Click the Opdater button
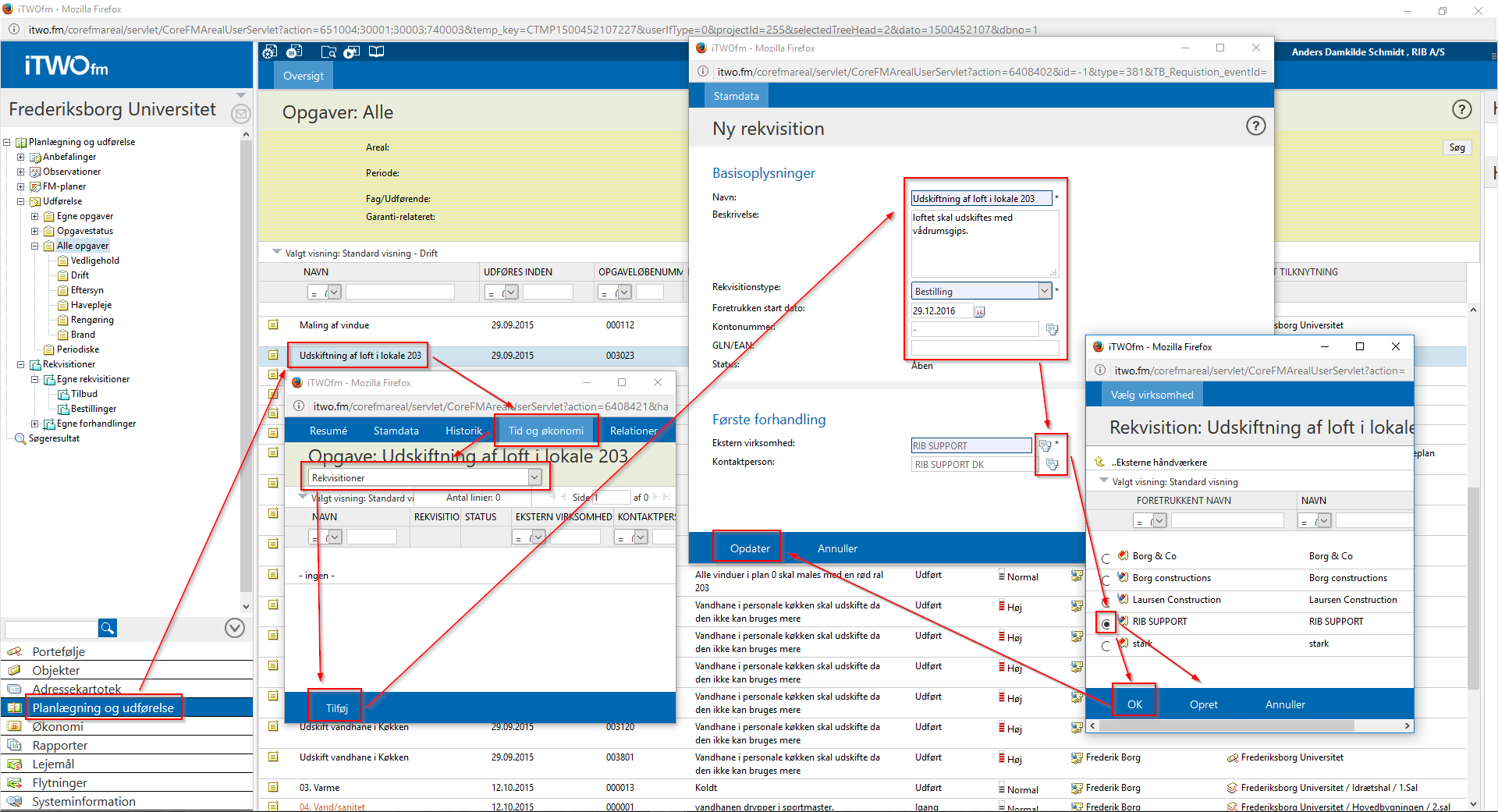 [750, 548]
